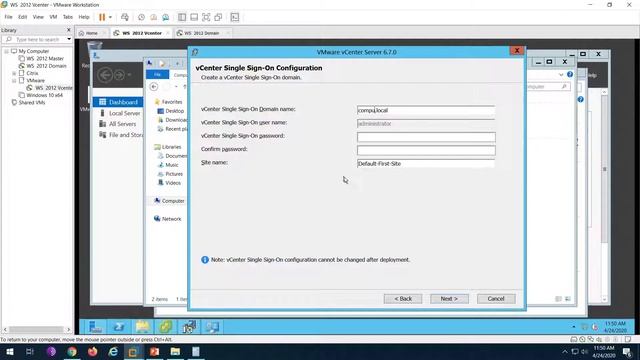Open PowerShell from guest taskbar
The image size is (640, 360).
point(119,327)
